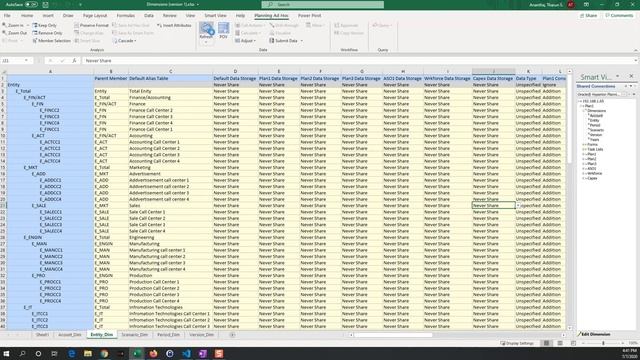
Task: Switch to the Data ribbon tab
Action: 149,16
